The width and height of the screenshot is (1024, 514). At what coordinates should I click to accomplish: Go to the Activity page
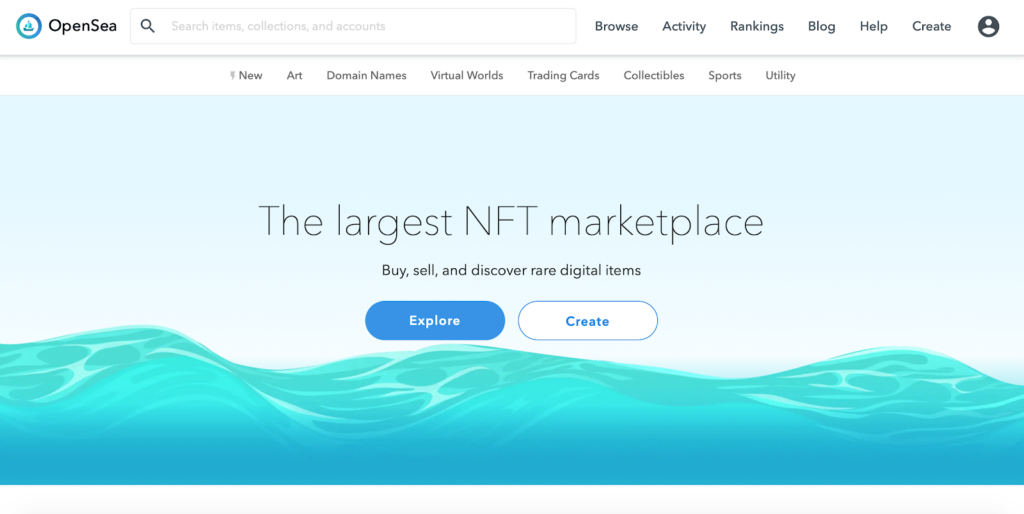pos(684,26)
